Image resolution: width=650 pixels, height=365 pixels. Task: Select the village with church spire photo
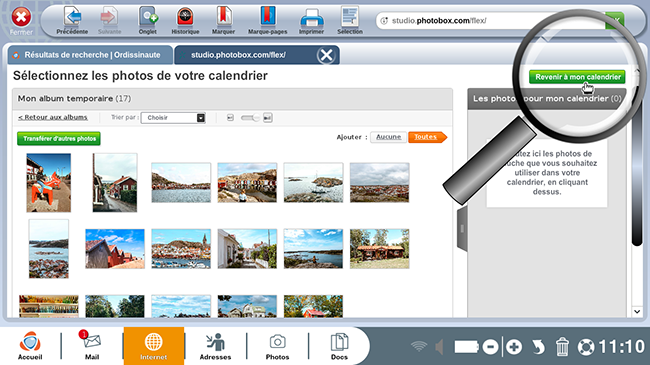pos(181,249)
